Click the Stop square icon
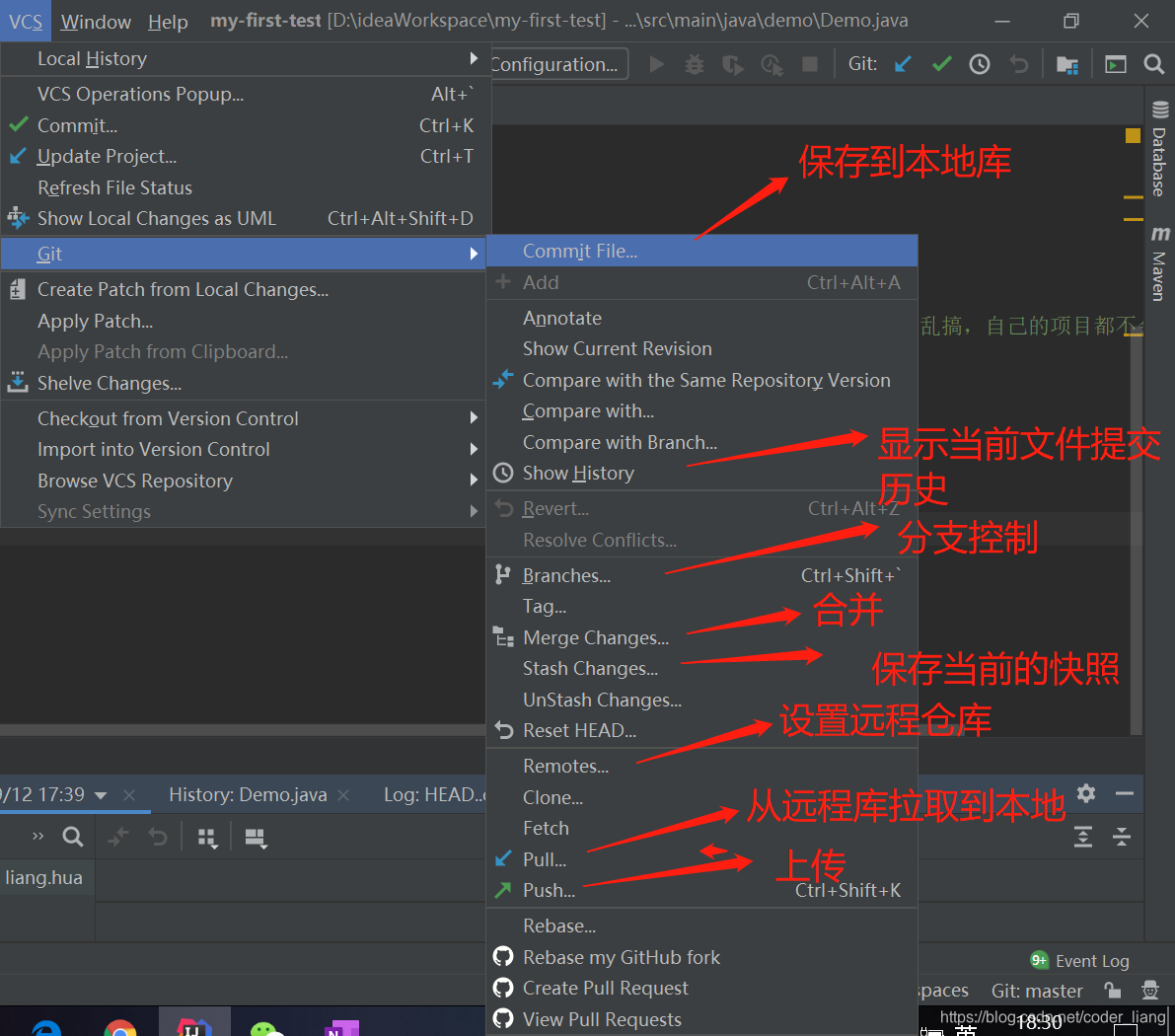This screenshot has width=1175, height=1036. click(x=809, y=64)
